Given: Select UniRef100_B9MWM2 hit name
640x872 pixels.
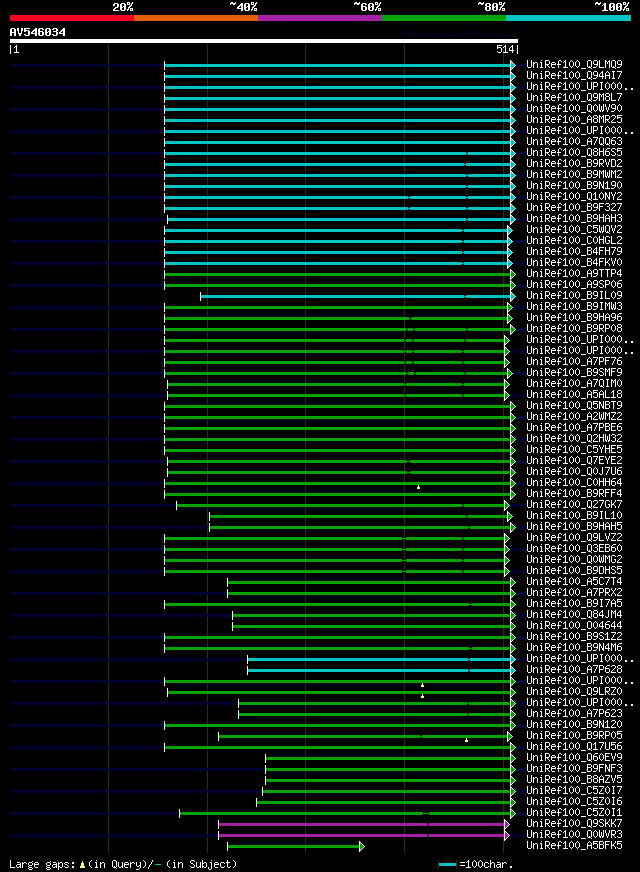Looking at the screenshot, I should tap(574, 175).
